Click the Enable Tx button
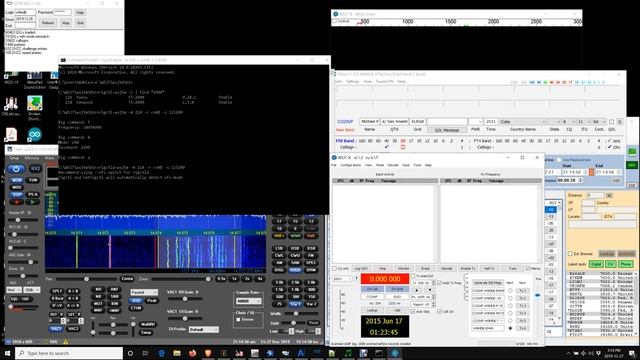Screen dimensions: 640x360 tap(468, 268)
